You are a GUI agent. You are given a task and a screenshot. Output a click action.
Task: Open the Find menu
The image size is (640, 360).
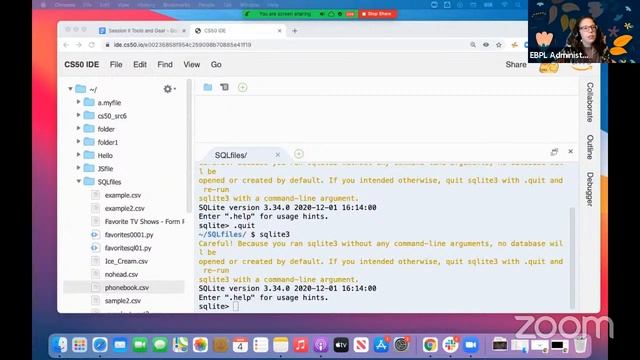coord(165,64)
